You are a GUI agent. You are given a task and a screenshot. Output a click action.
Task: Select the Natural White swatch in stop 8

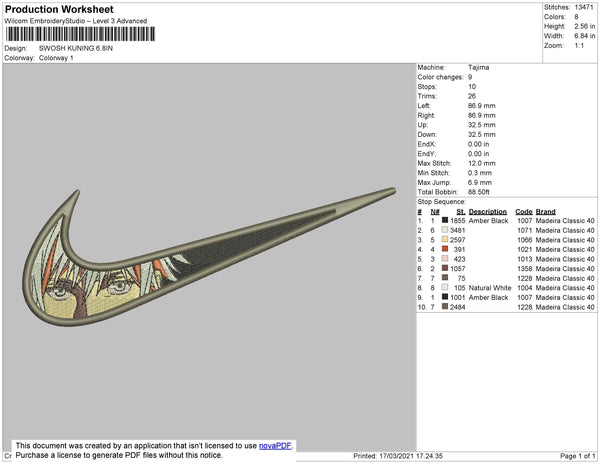pyautogui.click(x=444, y=288)
